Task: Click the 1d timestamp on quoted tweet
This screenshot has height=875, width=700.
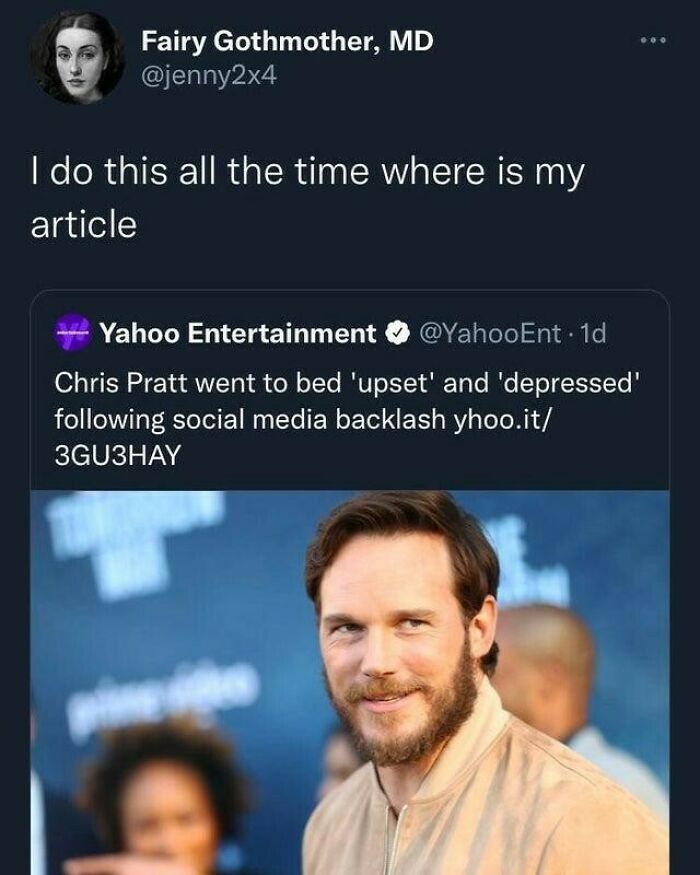Action: [x=593, y=333]
